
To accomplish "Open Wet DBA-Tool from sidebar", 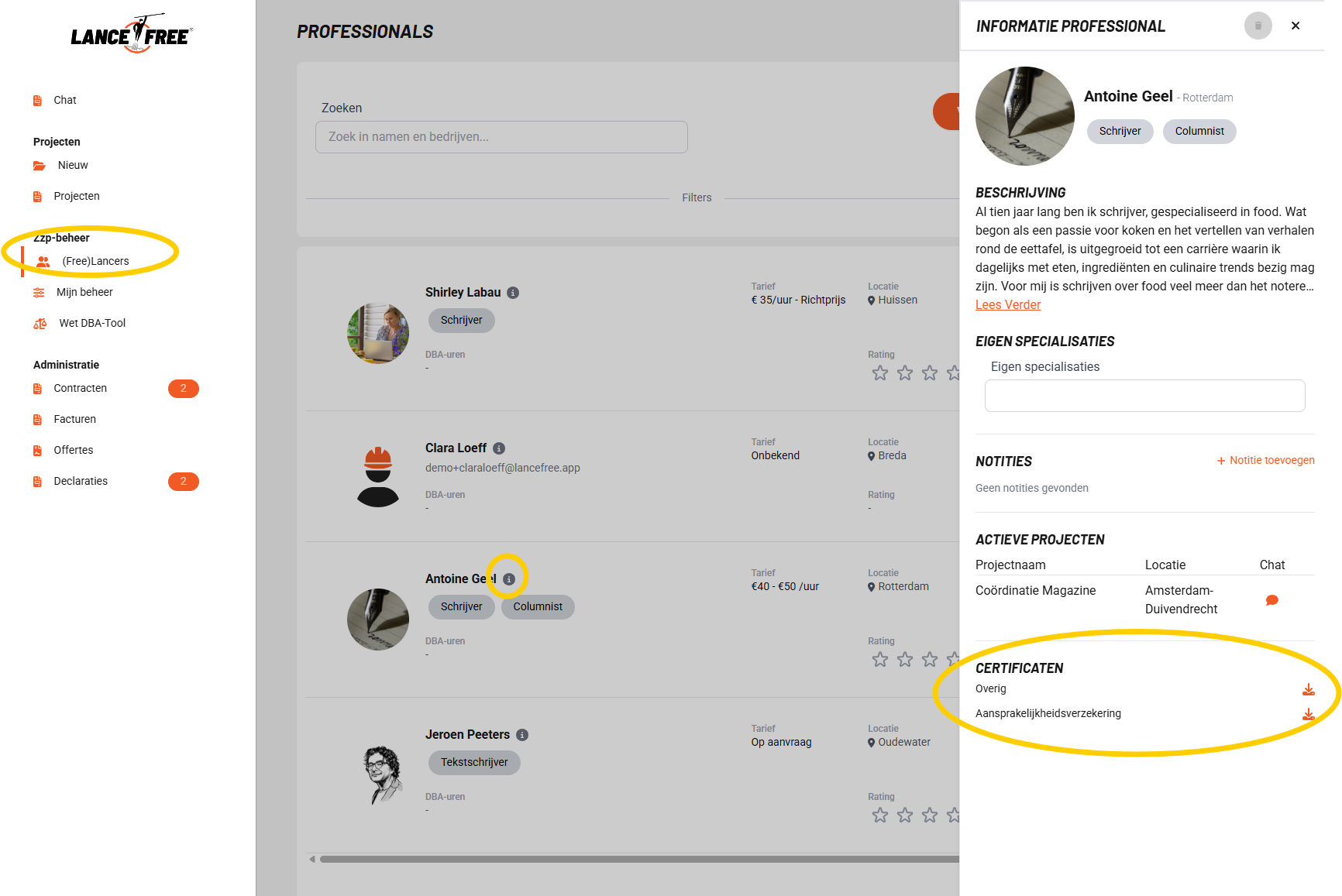I will pos(91,323).
